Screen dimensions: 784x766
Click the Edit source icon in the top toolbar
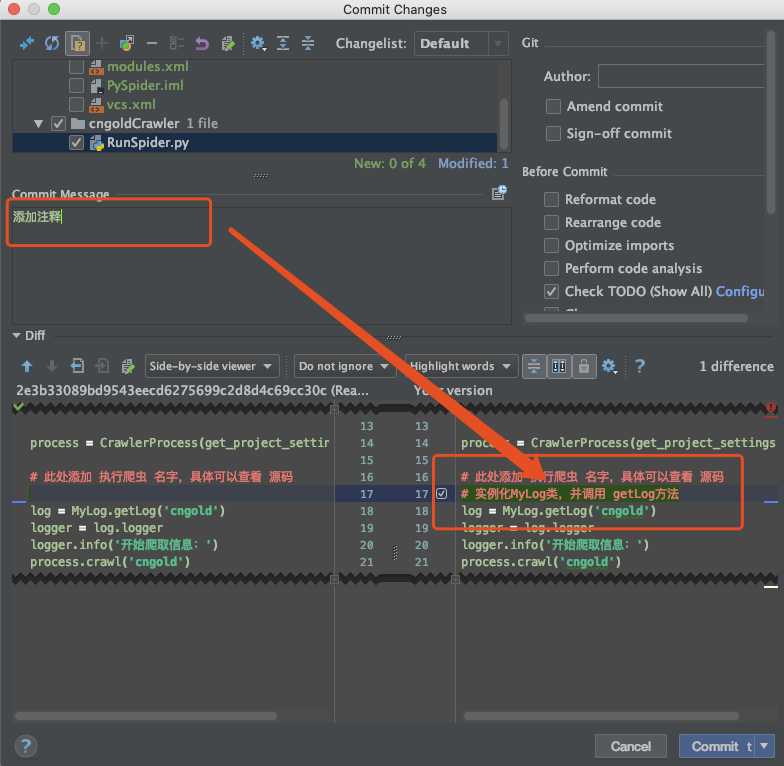coord(228,44)
